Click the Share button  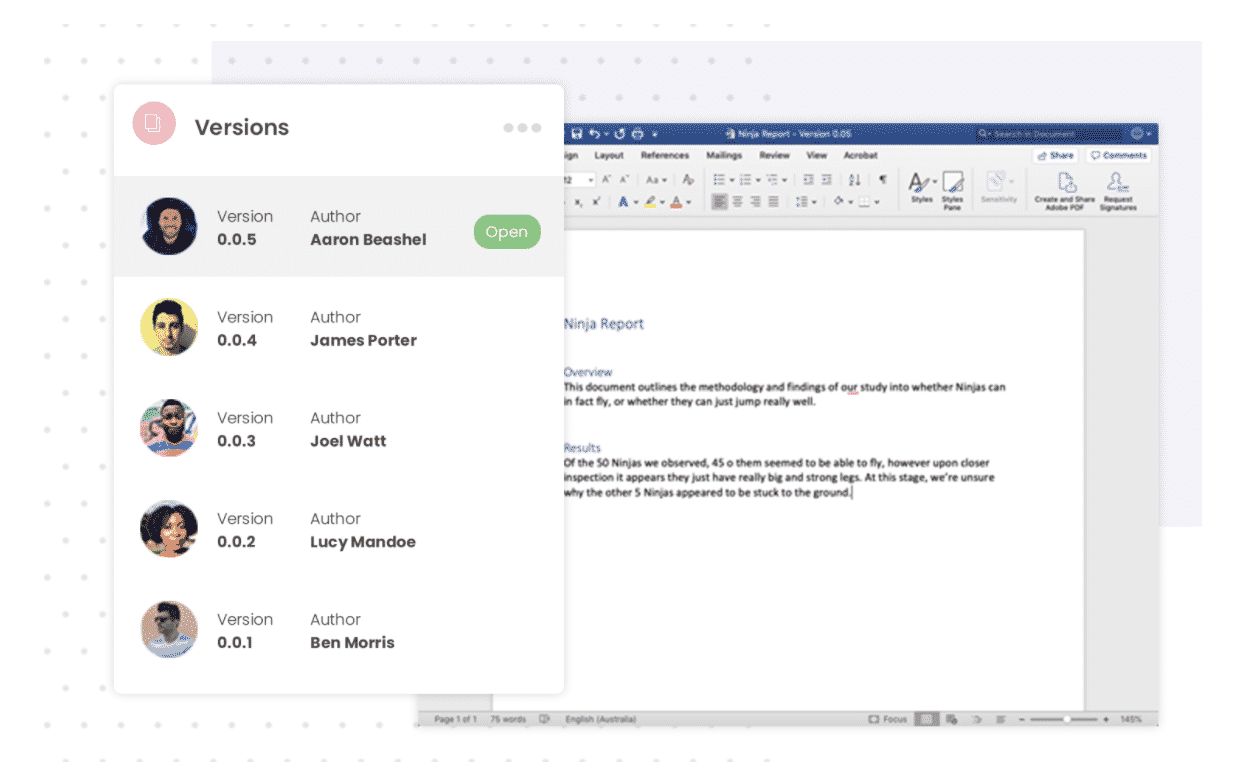point(1055,155)
